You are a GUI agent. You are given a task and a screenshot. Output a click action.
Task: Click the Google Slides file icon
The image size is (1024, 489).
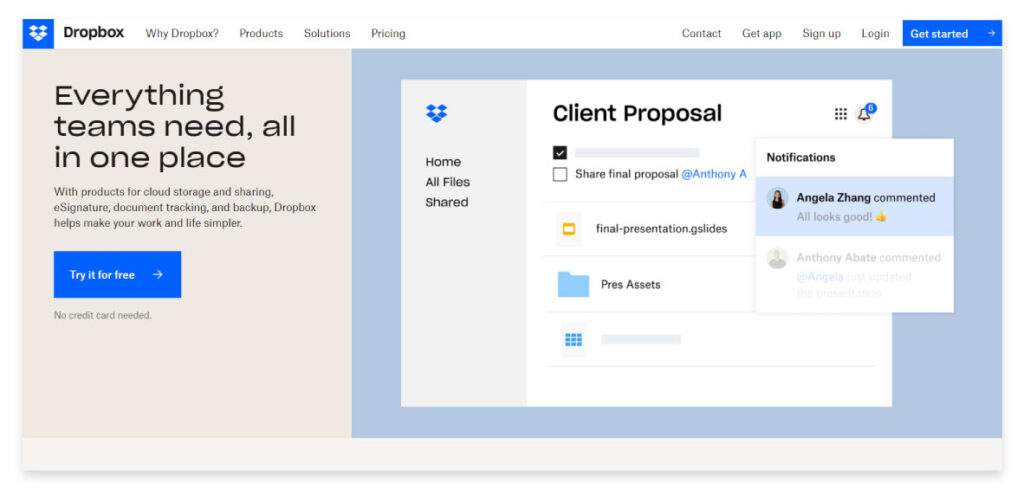pos(568,229)
